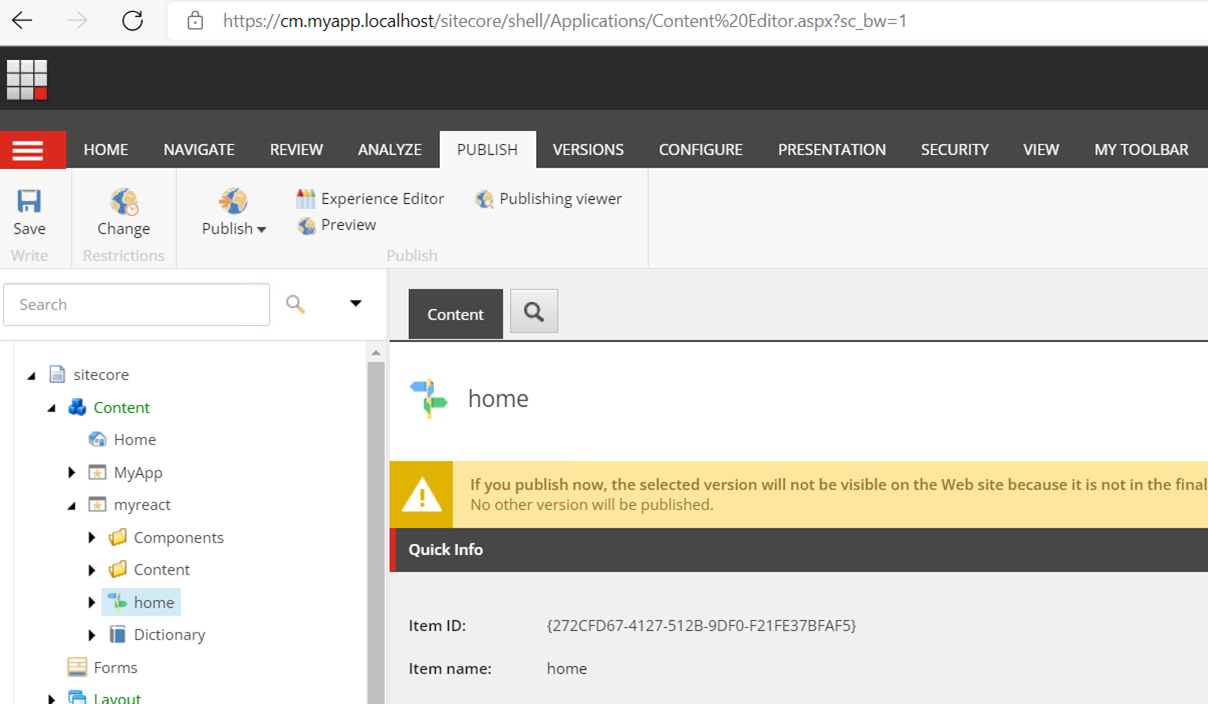Click the Publish globe icon
The width and height of the screenshot is (1208, 704).
233,201
